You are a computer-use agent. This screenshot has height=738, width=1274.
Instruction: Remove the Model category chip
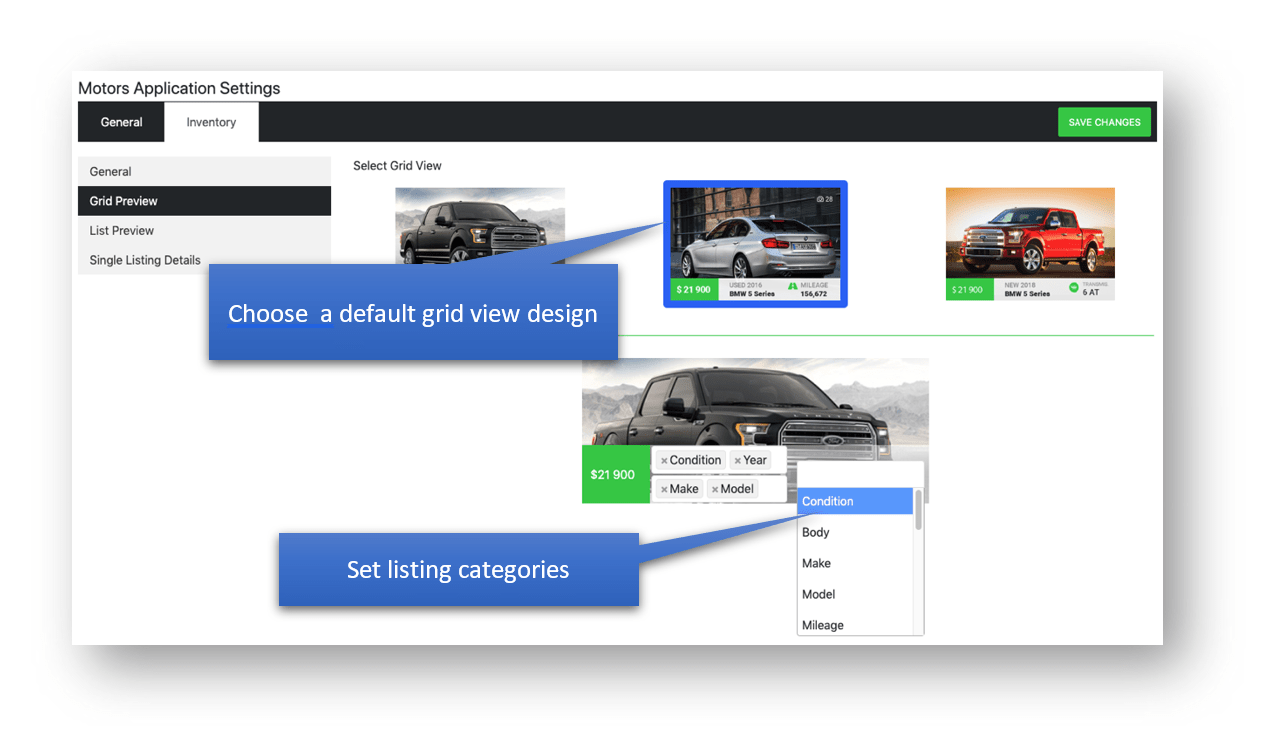717,488
